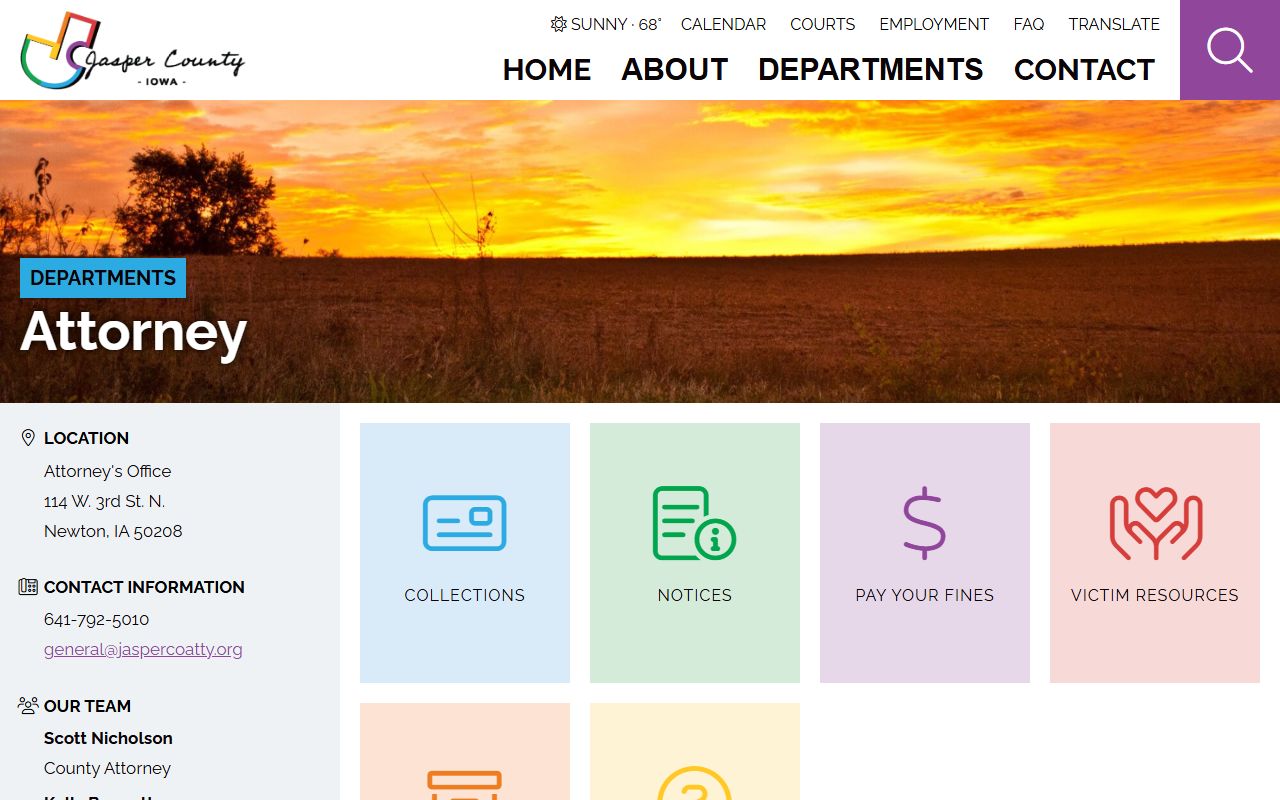Open the yellow question mark tile
The width and height of the screenshot is (1280, 800).
pos(695,751)
